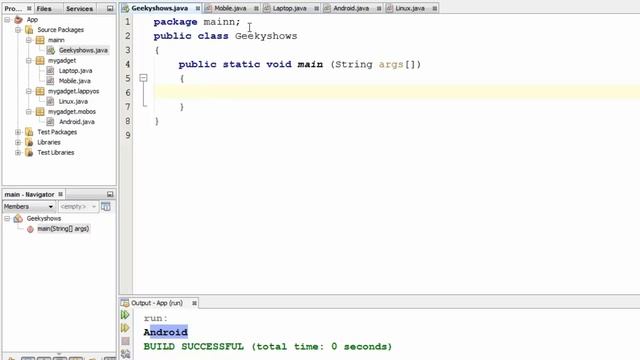Click the 'BUILD SUCCESSFUL' output line

click(268, 347)
